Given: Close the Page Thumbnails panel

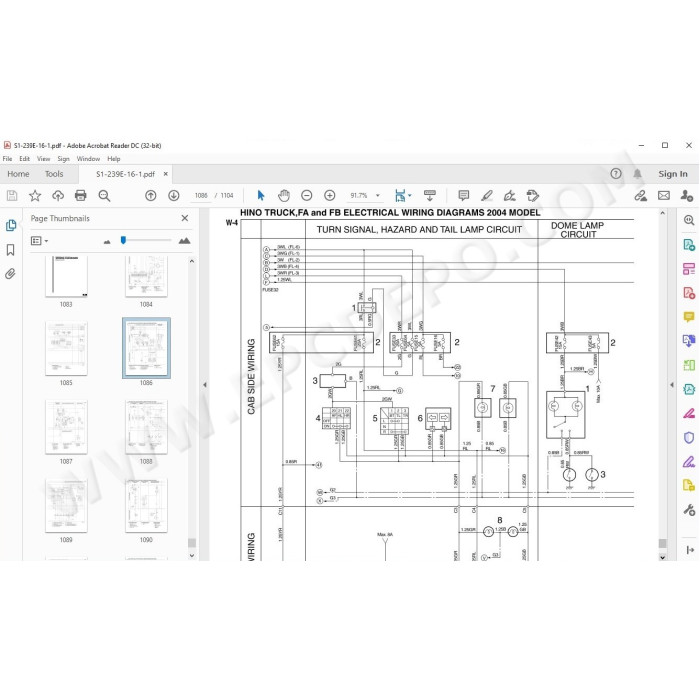Looking at the screenshot, I should tap(185, 218).
